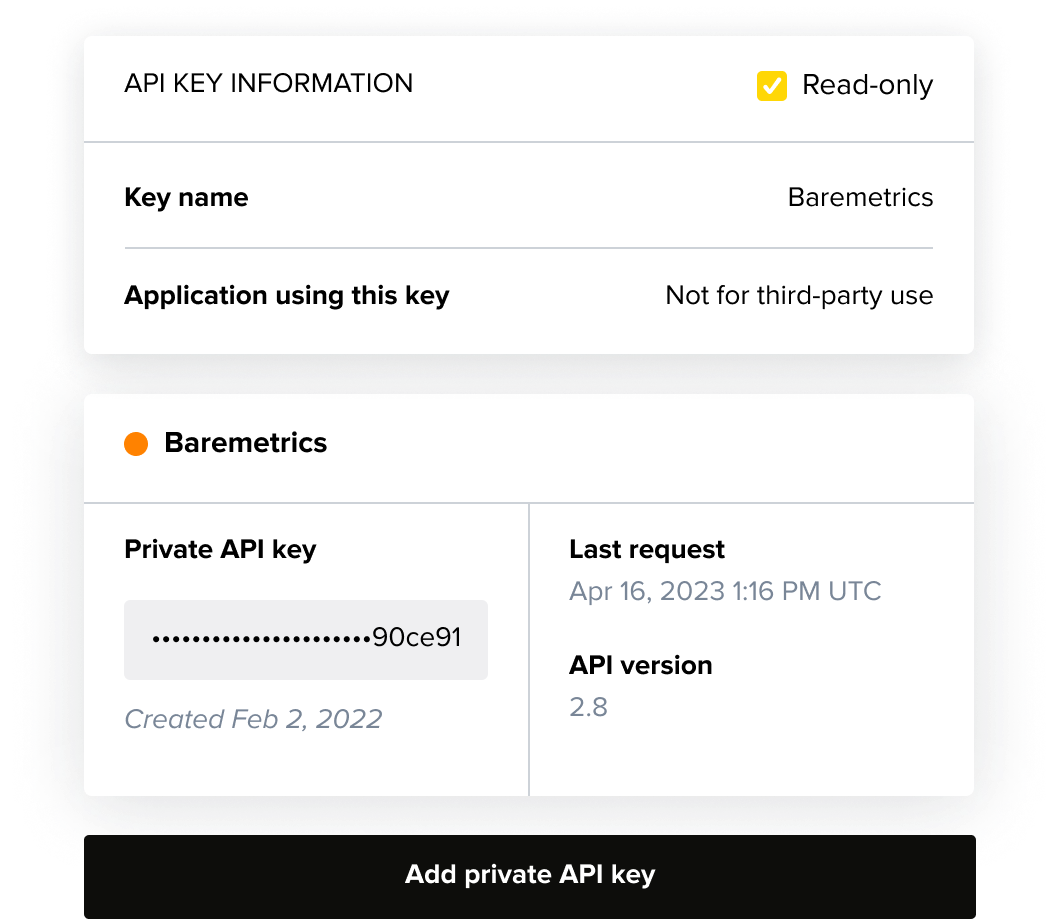
Task: Click the Baremetrics key name value
Action: pos(860,197)
